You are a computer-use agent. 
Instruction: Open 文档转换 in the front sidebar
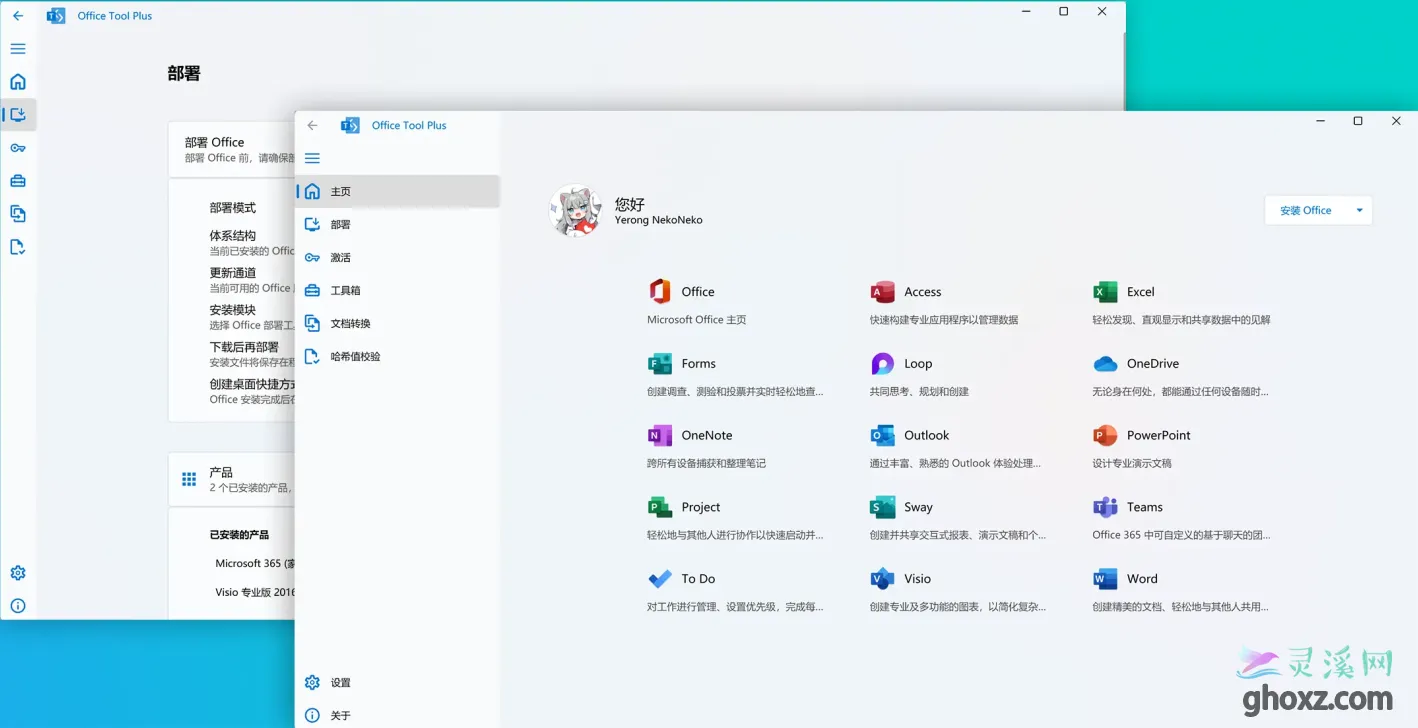pos(398,323)
